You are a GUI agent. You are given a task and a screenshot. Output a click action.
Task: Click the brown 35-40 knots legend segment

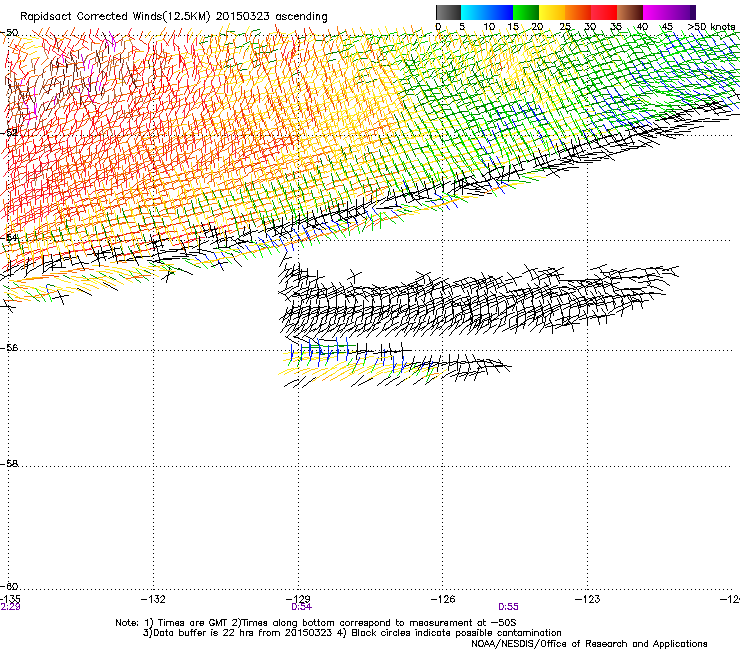(x=630, y=12)
